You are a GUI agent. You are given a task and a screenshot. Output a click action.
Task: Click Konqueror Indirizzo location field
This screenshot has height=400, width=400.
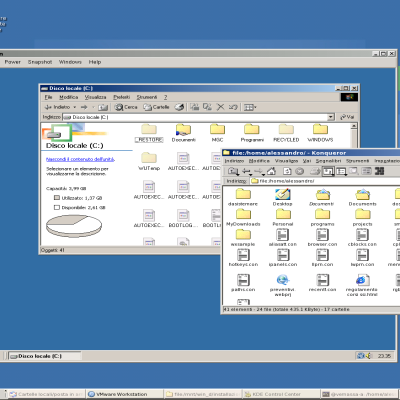point(325,181)
